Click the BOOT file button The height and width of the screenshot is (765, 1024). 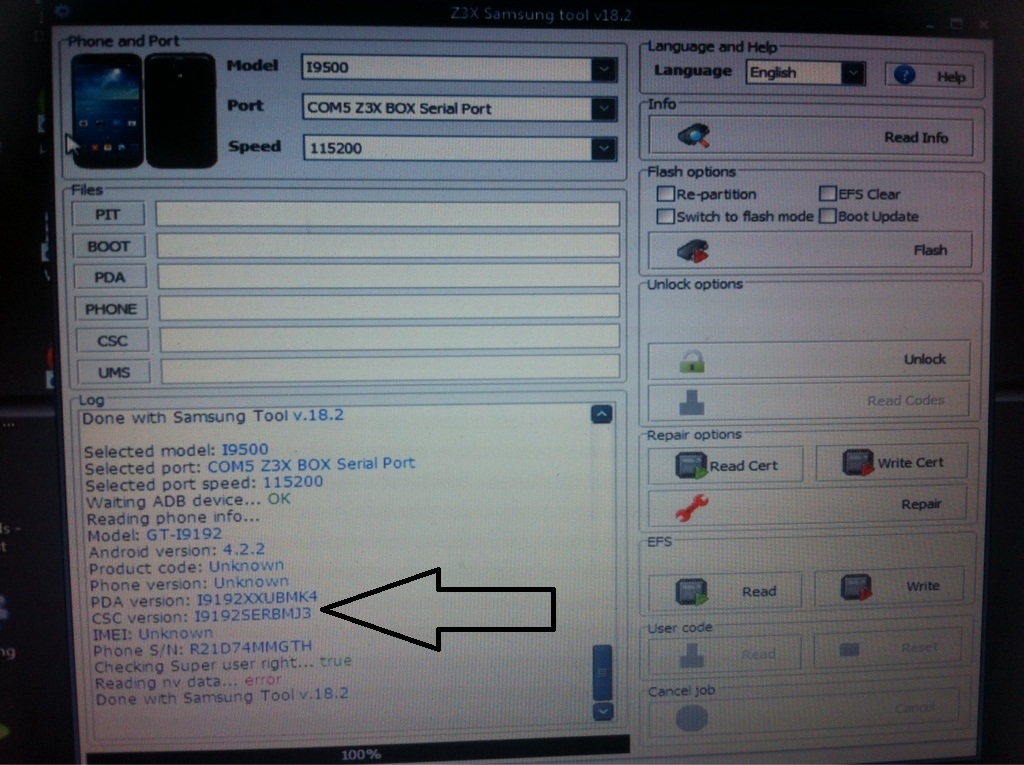[x=109, y=246]
